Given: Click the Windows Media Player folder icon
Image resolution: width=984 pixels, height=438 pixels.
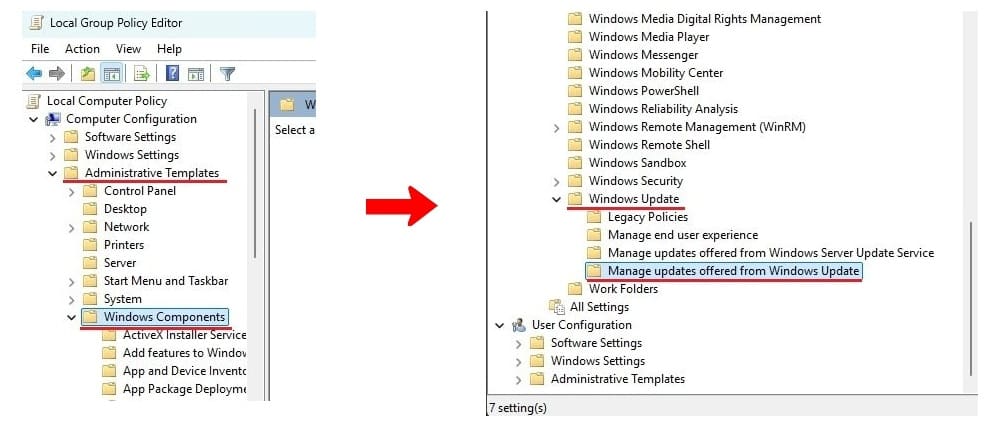Looking at the screenshot, I should tap(575, 37).
